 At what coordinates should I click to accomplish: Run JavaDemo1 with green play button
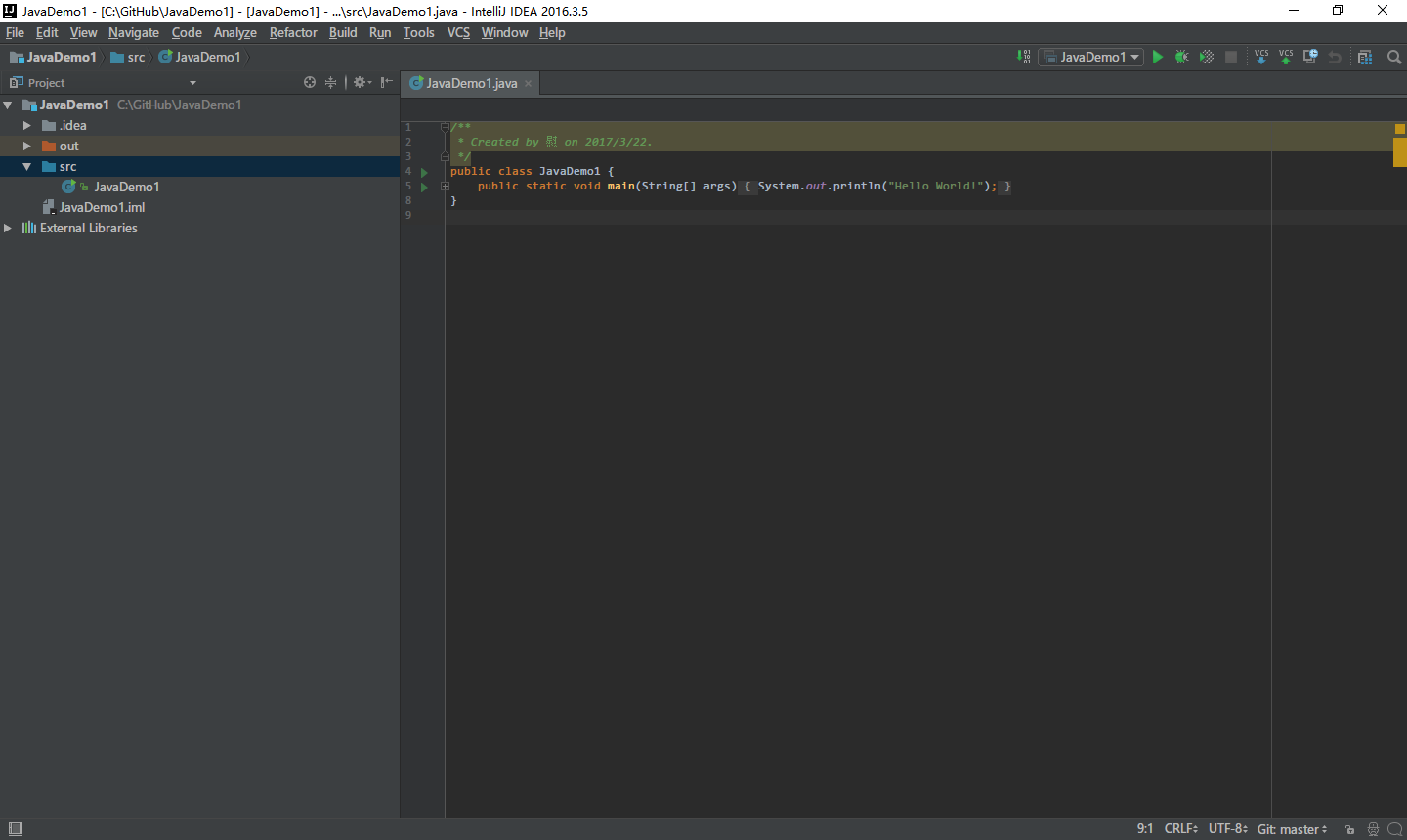(1158, 57)
